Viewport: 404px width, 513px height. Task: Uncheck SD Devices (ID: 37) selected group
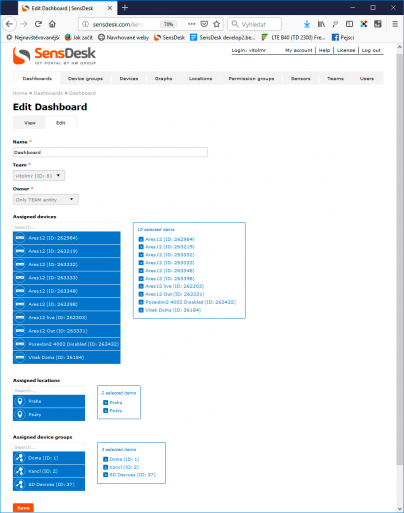pos(106,475)
